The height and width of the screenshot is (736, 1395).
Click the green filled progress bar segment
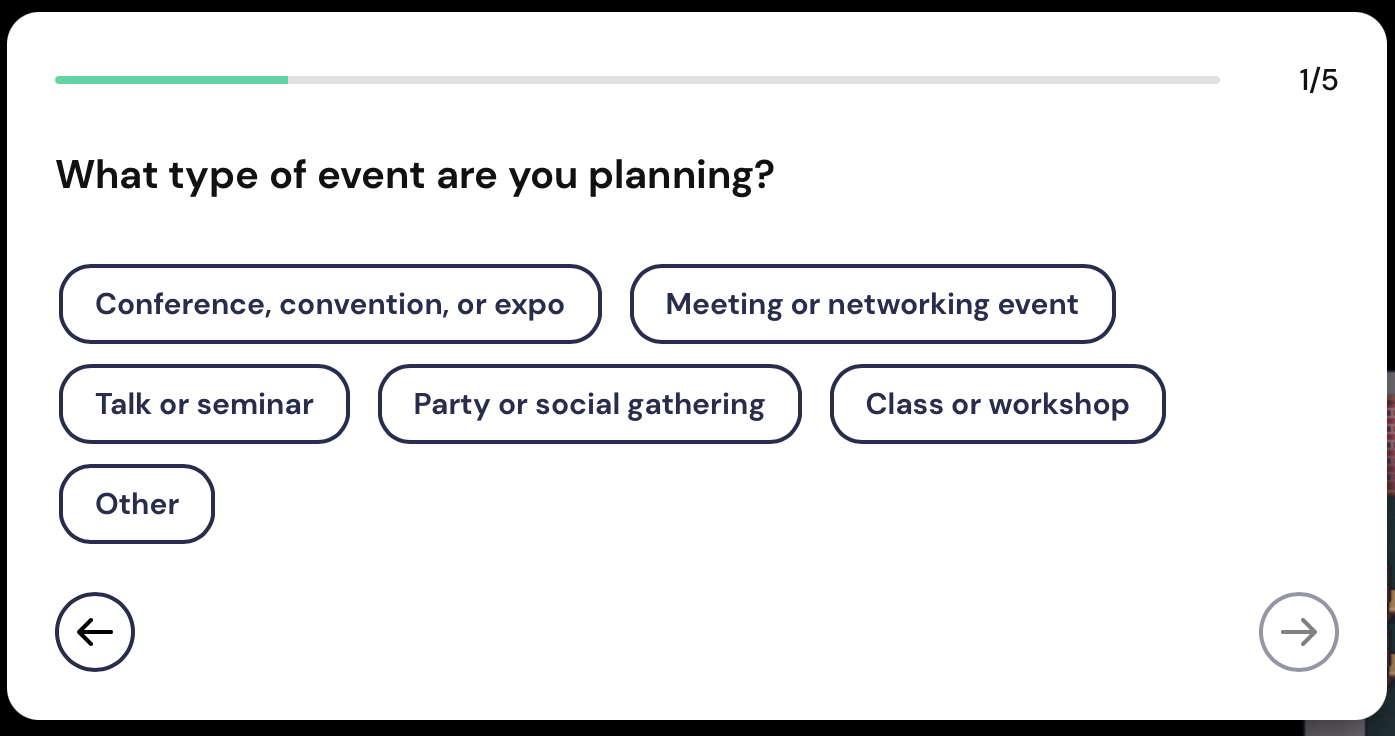(x=171, y=80)
